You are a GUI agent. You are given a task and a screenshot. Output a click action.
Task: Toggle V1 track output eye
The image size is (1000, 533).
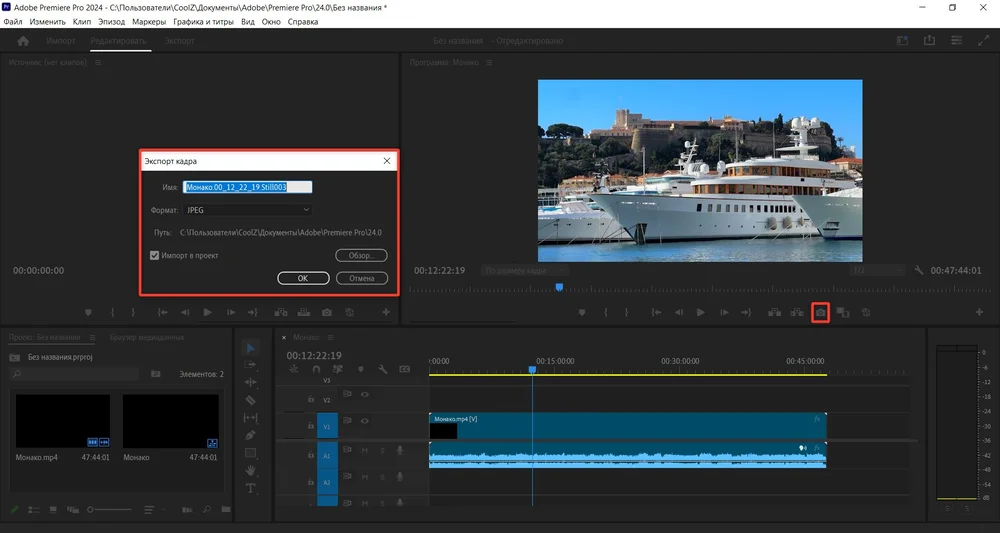364,422
